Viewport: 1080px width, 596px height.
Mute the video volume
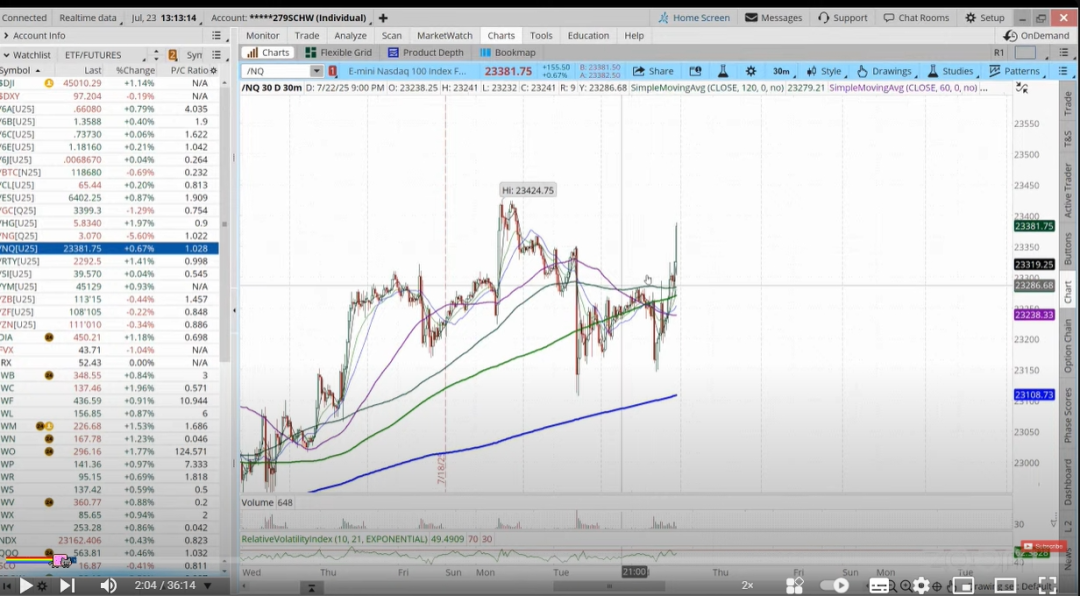[108, 586]
